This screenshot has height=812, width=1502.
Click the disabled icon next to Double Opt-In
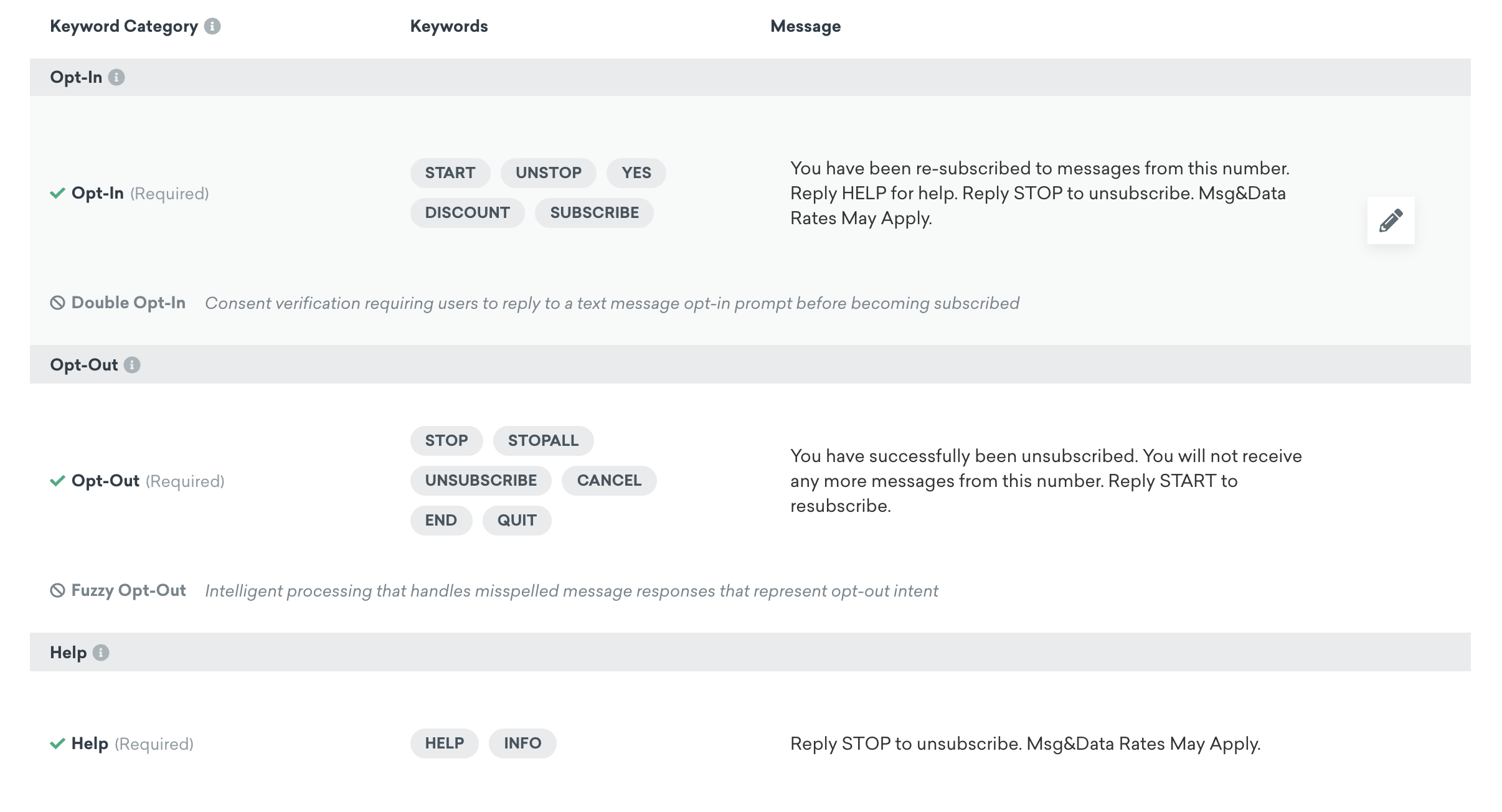[x=57, y=303]
